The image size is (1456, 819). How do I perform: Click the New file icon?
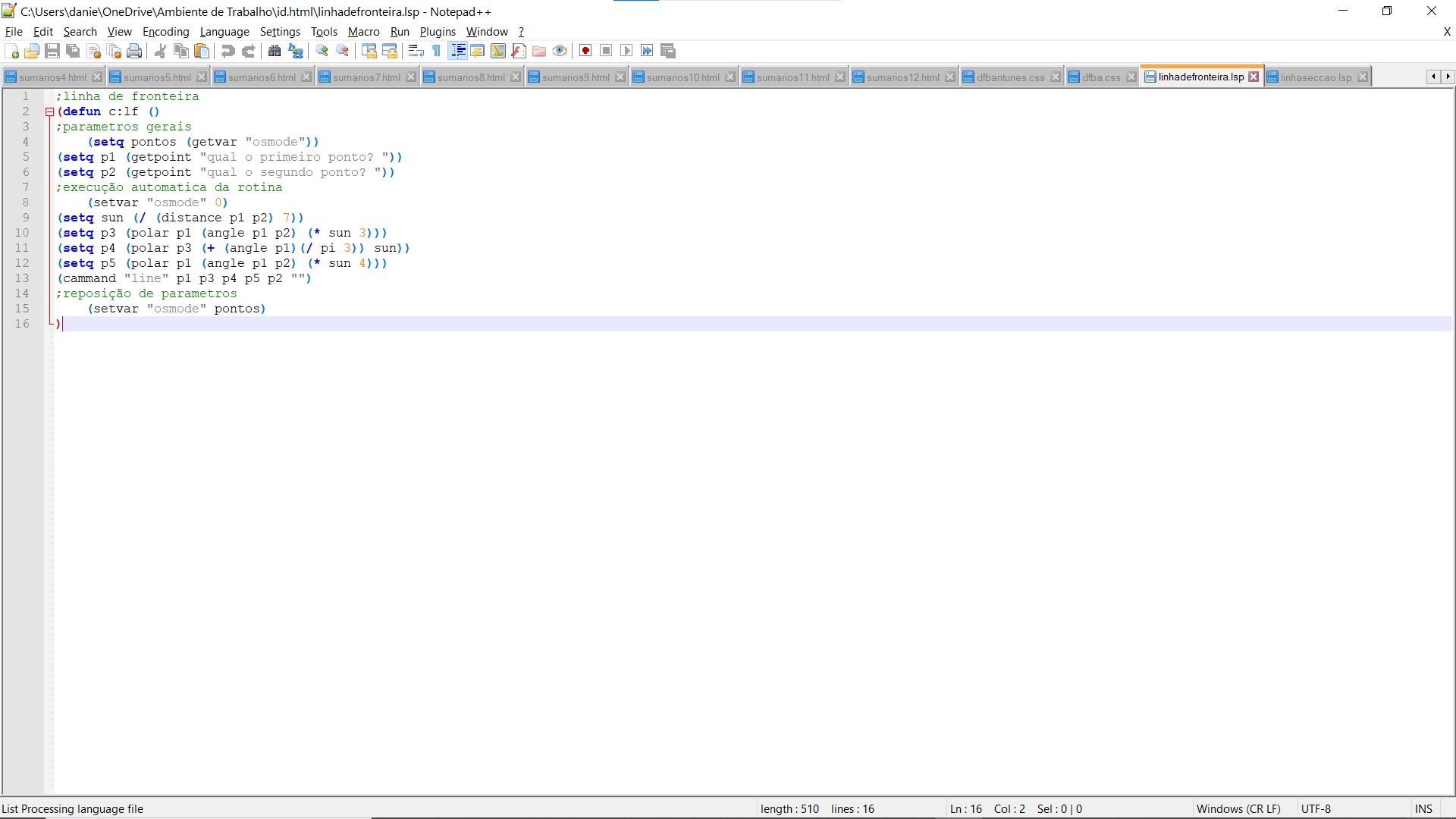(x=11, y=51)
